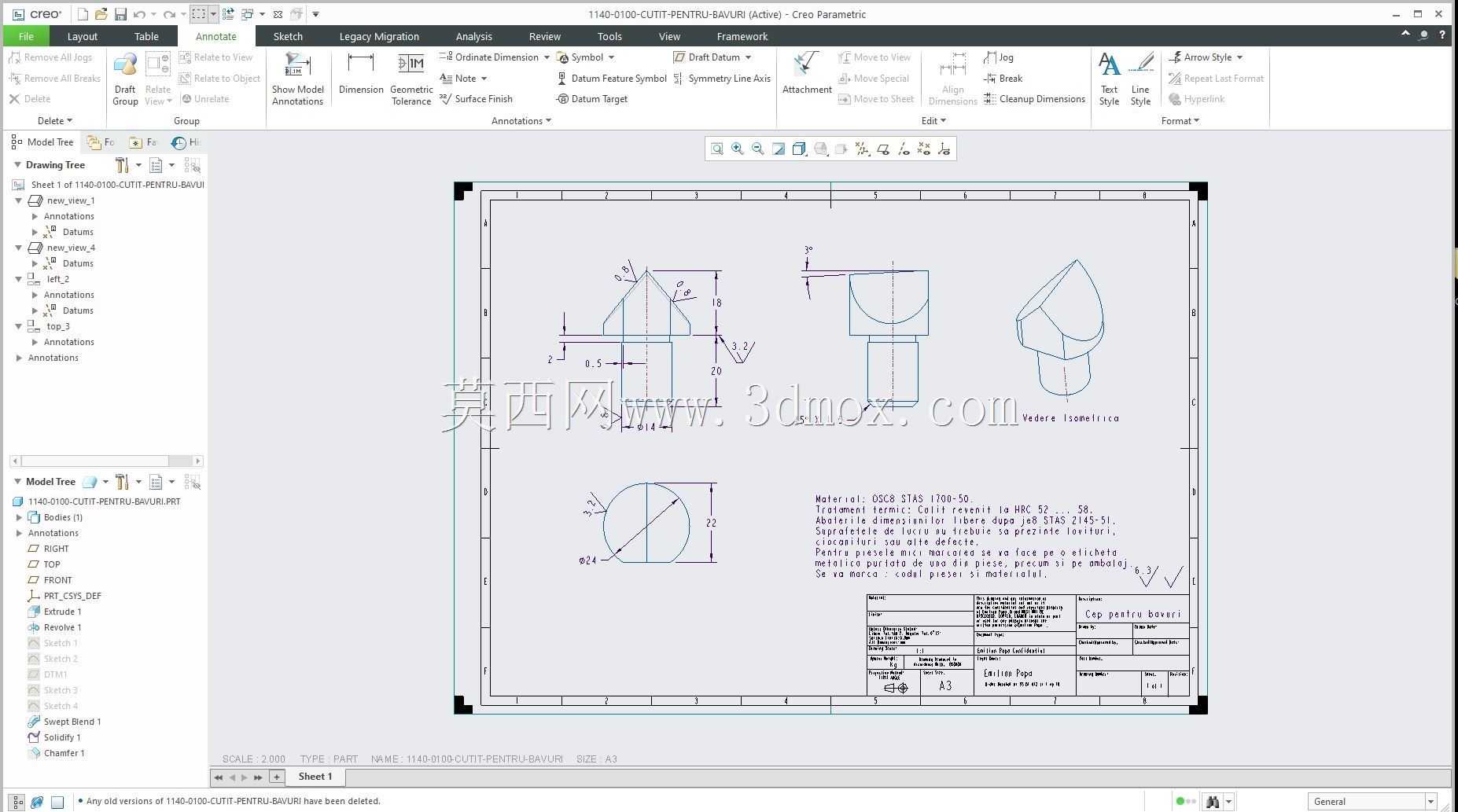1458x812 pixels.
Task: Open Ordinate Dimension dropdown arrow
Action: [547, 57]
